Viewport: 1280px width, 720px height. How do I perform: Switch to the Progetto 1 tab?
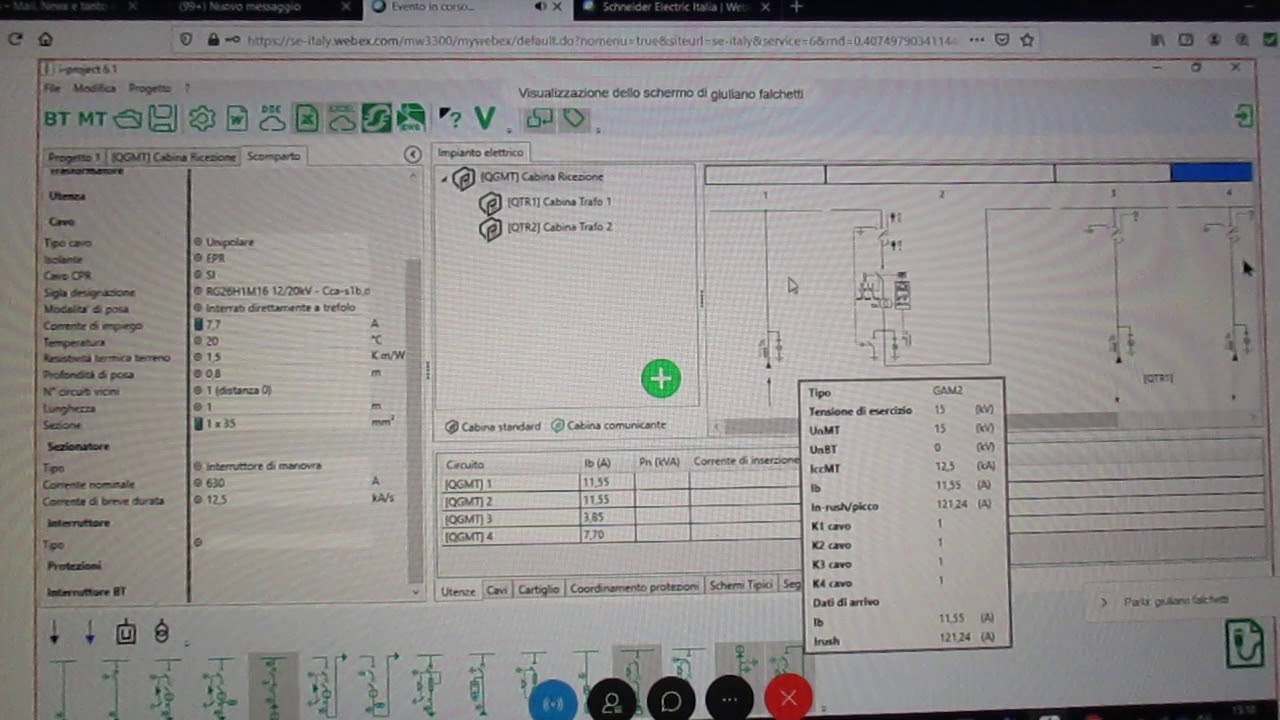74,157
